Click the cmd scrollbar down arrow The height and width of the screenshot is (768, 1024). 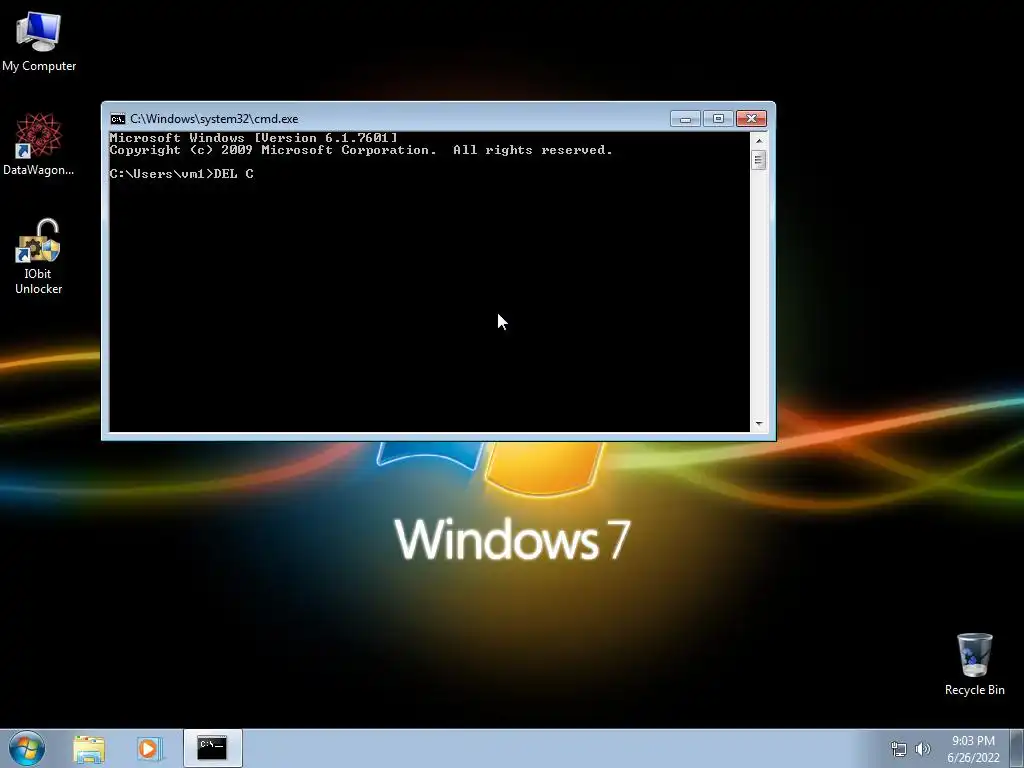point(758,424)
